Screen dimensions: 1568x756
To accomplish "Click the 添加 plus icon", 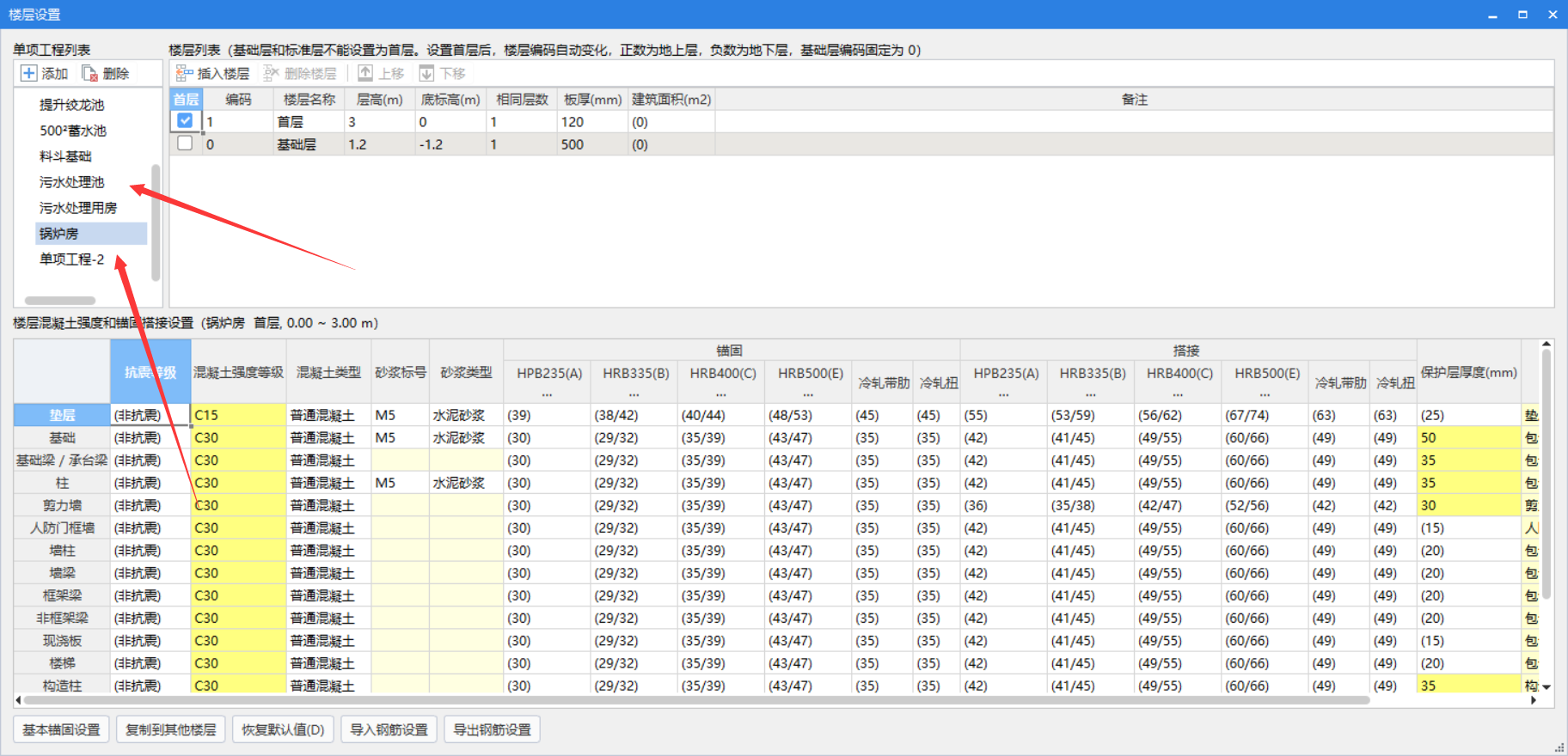I will (x=29, y=73).
